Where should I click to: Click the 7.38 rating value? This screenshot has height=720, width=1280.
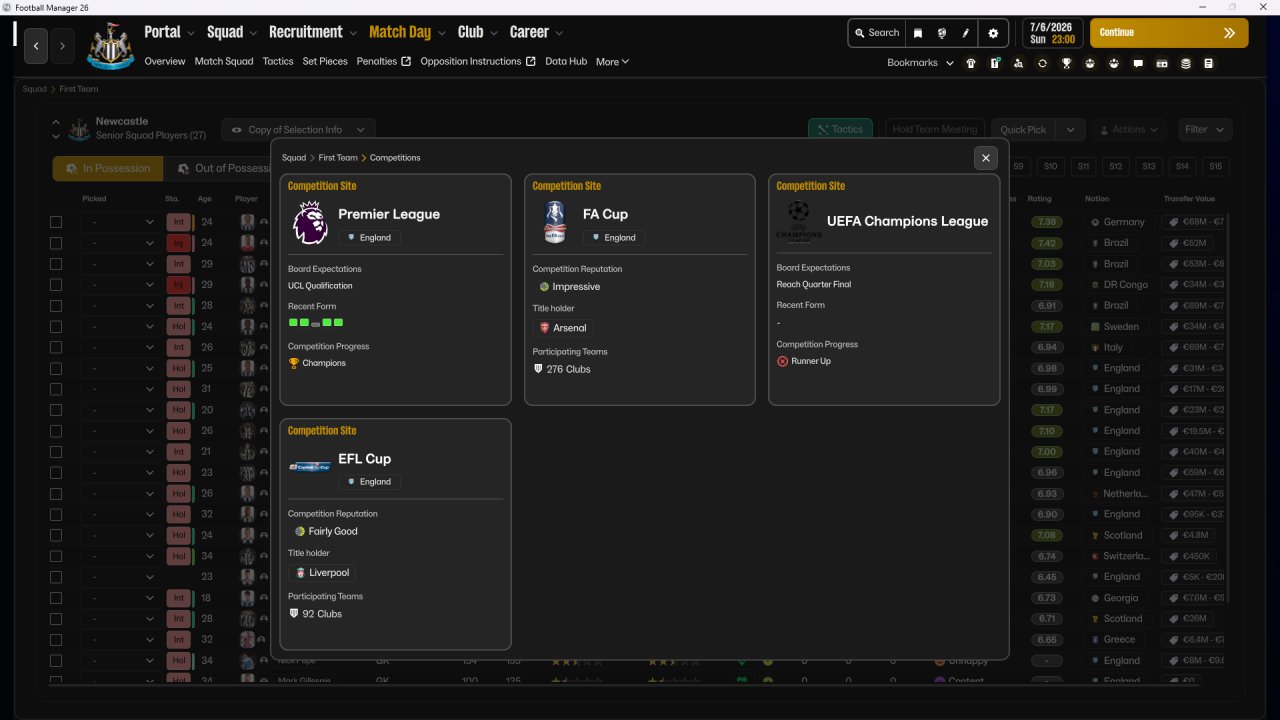pyautogui.click(x=1047, y=222)
